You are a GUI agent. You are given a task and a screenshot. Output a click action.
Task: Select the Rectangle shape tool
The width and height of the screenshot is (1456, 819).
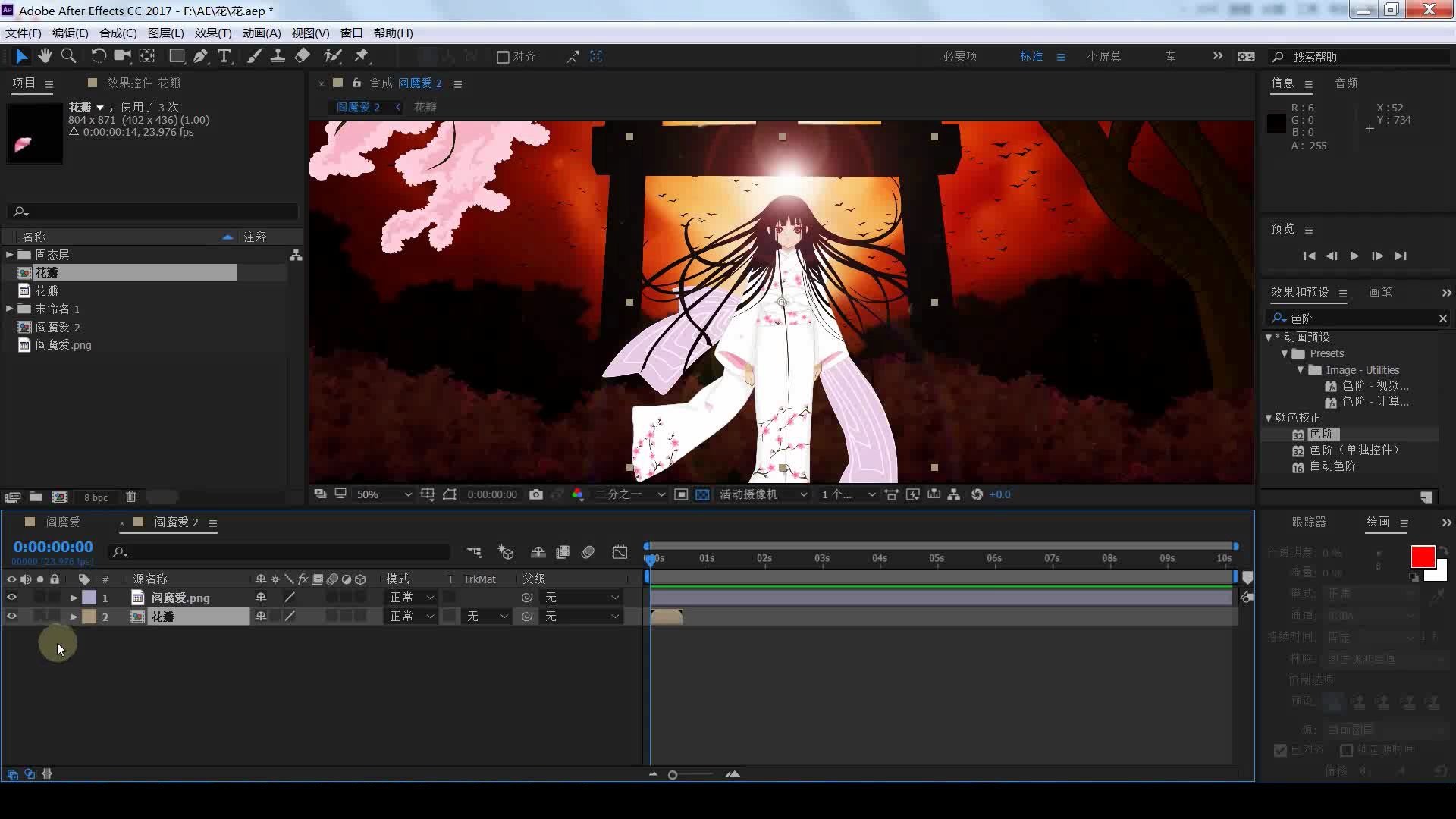[177, 56]
